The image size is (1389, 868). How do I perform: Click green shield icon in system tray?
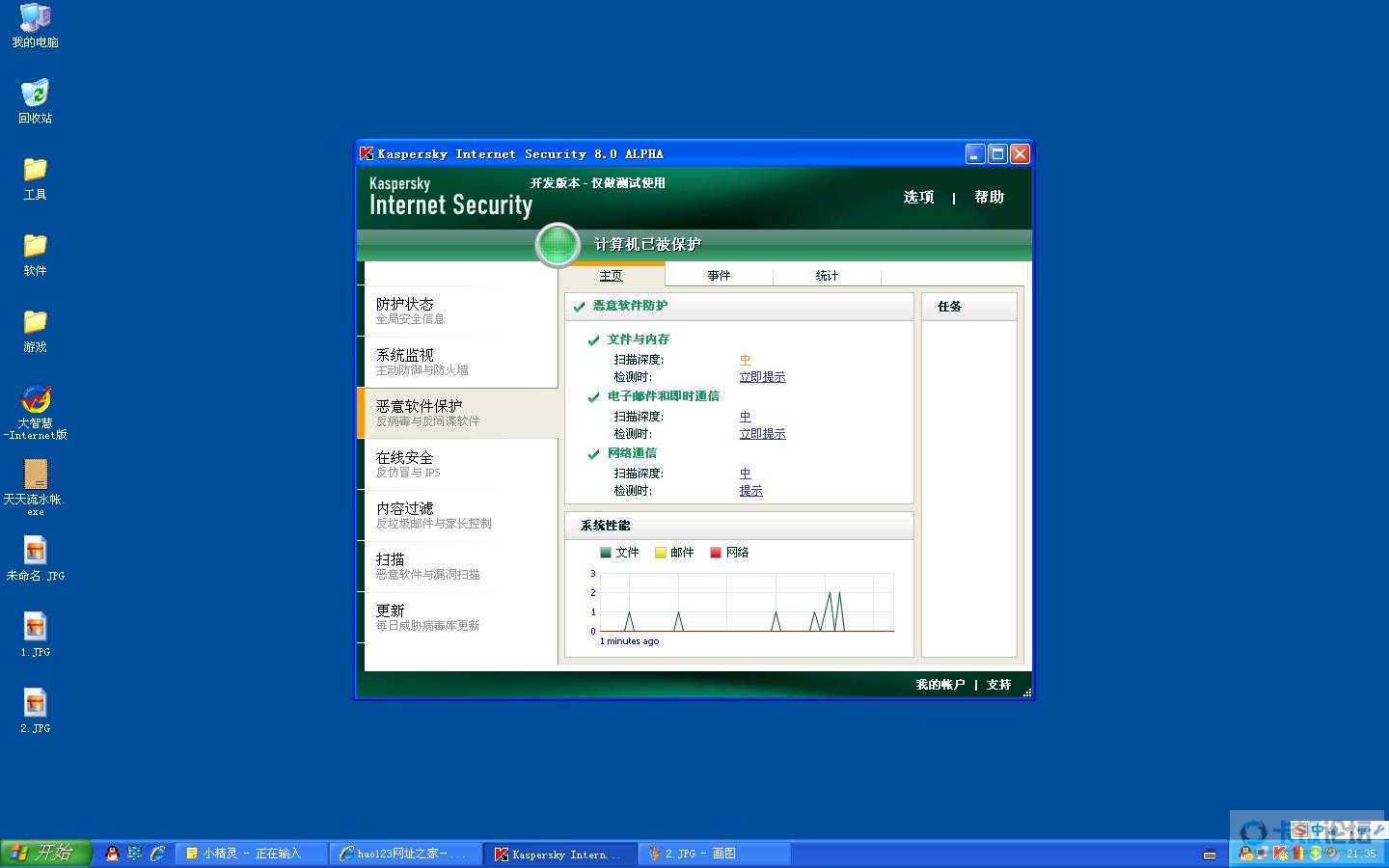click(x=1315, y=854)
